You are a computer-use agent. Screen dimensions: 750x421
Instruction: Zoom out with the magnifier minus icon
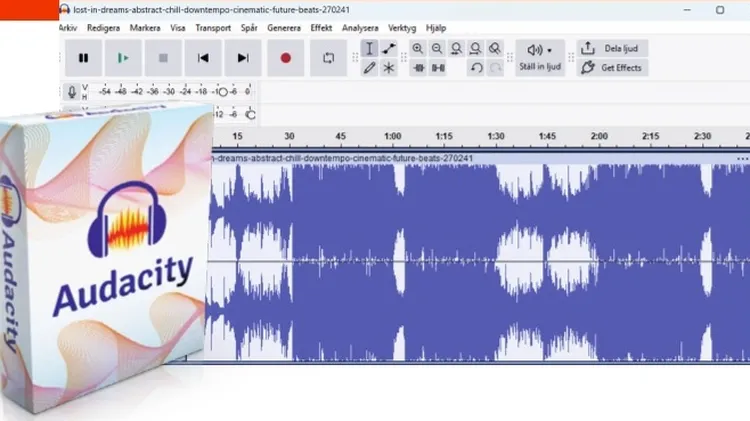pyautogui.click(x=437, y=48)
